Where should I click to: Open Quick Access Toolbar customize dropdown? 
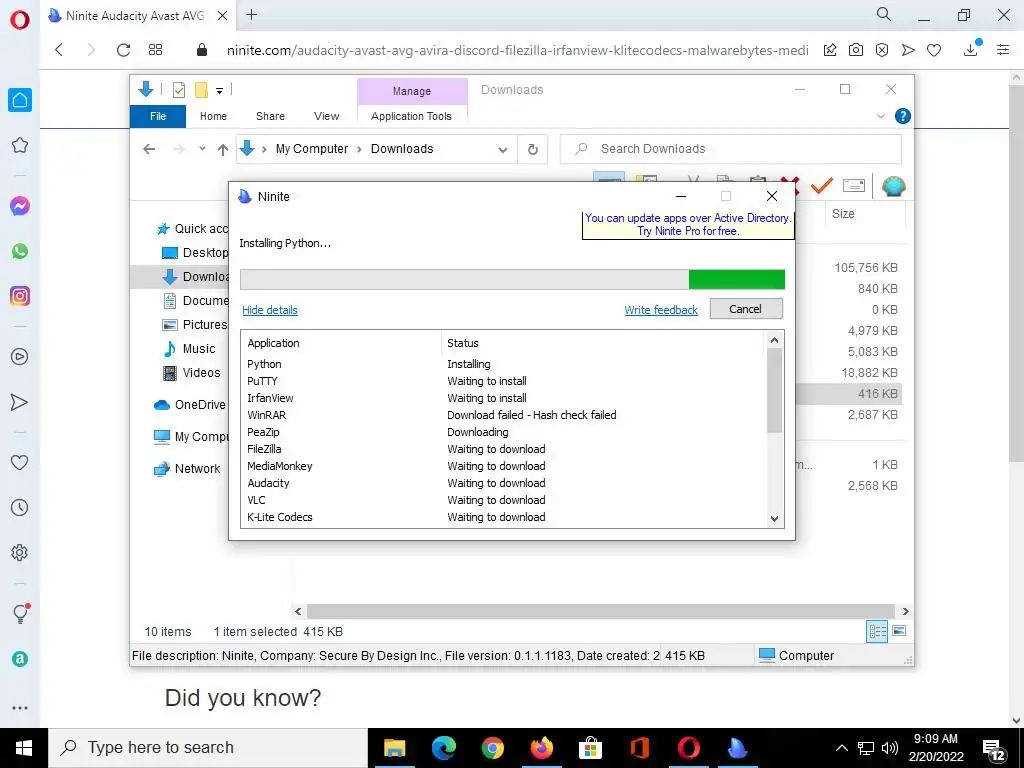coord(219,91)
